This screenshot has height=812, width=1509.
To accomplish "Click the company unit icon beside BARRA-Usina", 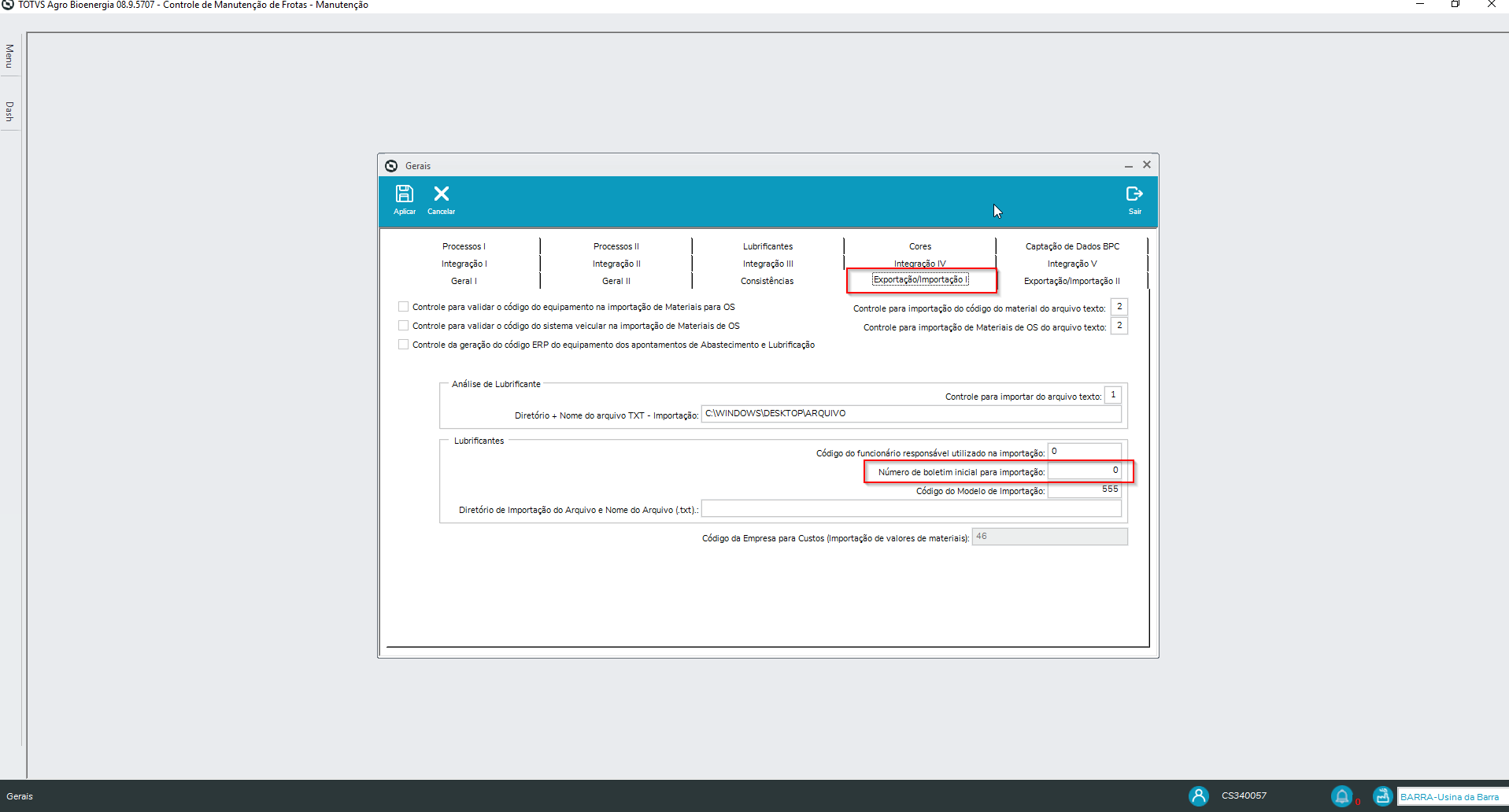I will [1383, 796].
